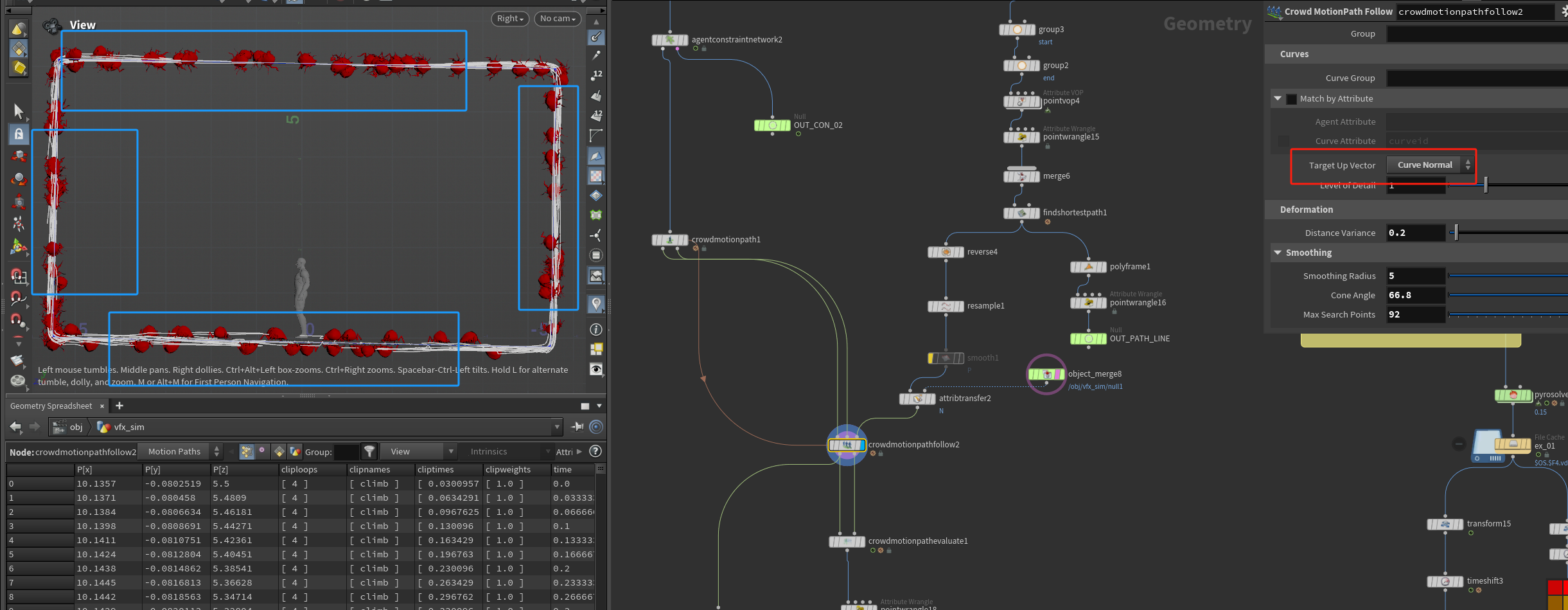This screenshot has height=610, width=1568.
Task: Click the Geometry selection mode diamond icon
Action: click(19, 48)
